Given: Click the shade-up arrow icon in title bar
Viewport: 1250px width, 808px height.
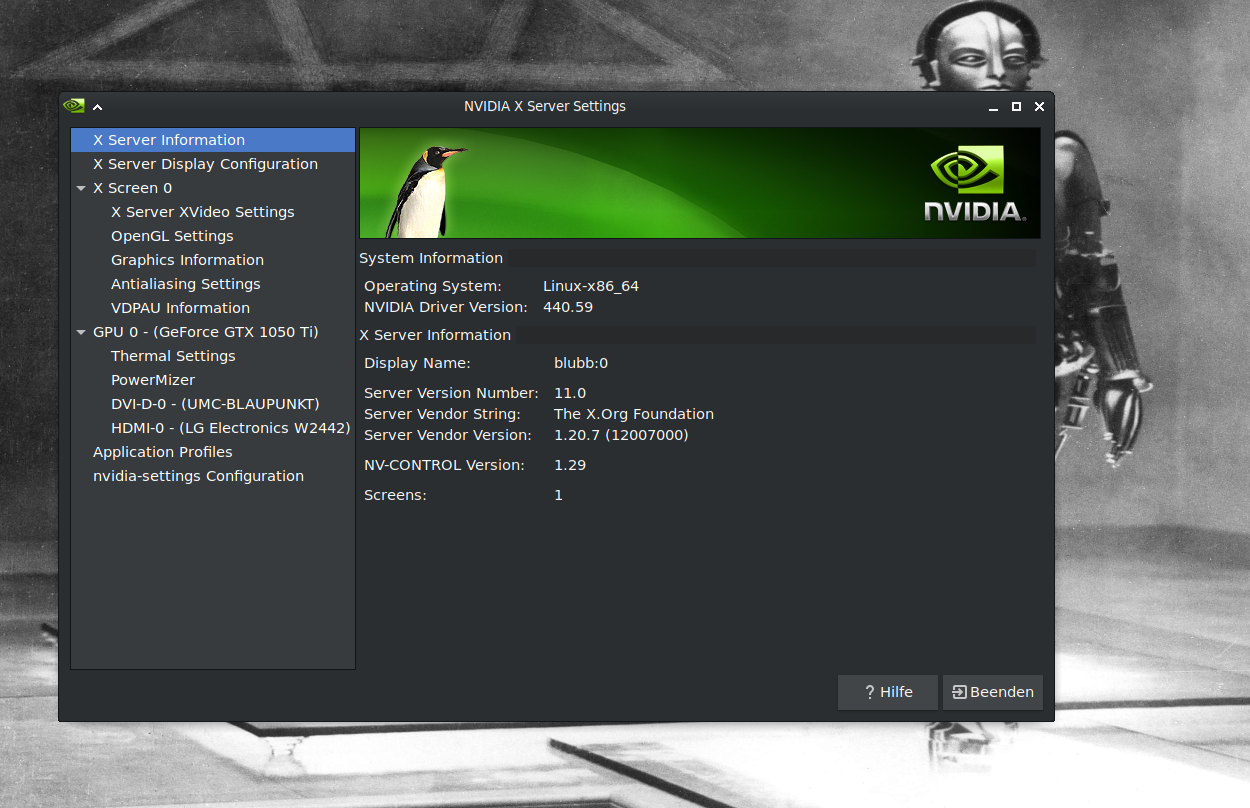Looking at the screenshot, I should coord(98,107).
